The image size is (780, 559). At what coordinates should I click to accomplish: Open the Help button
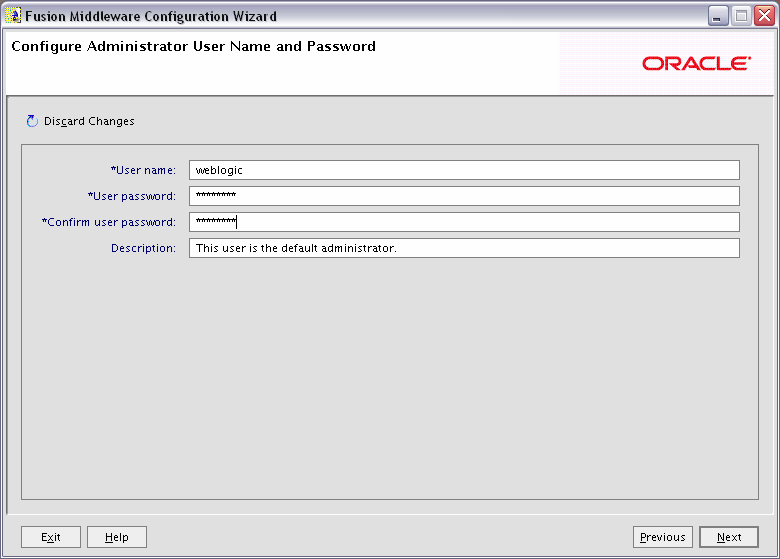click(x=117, y=537)
